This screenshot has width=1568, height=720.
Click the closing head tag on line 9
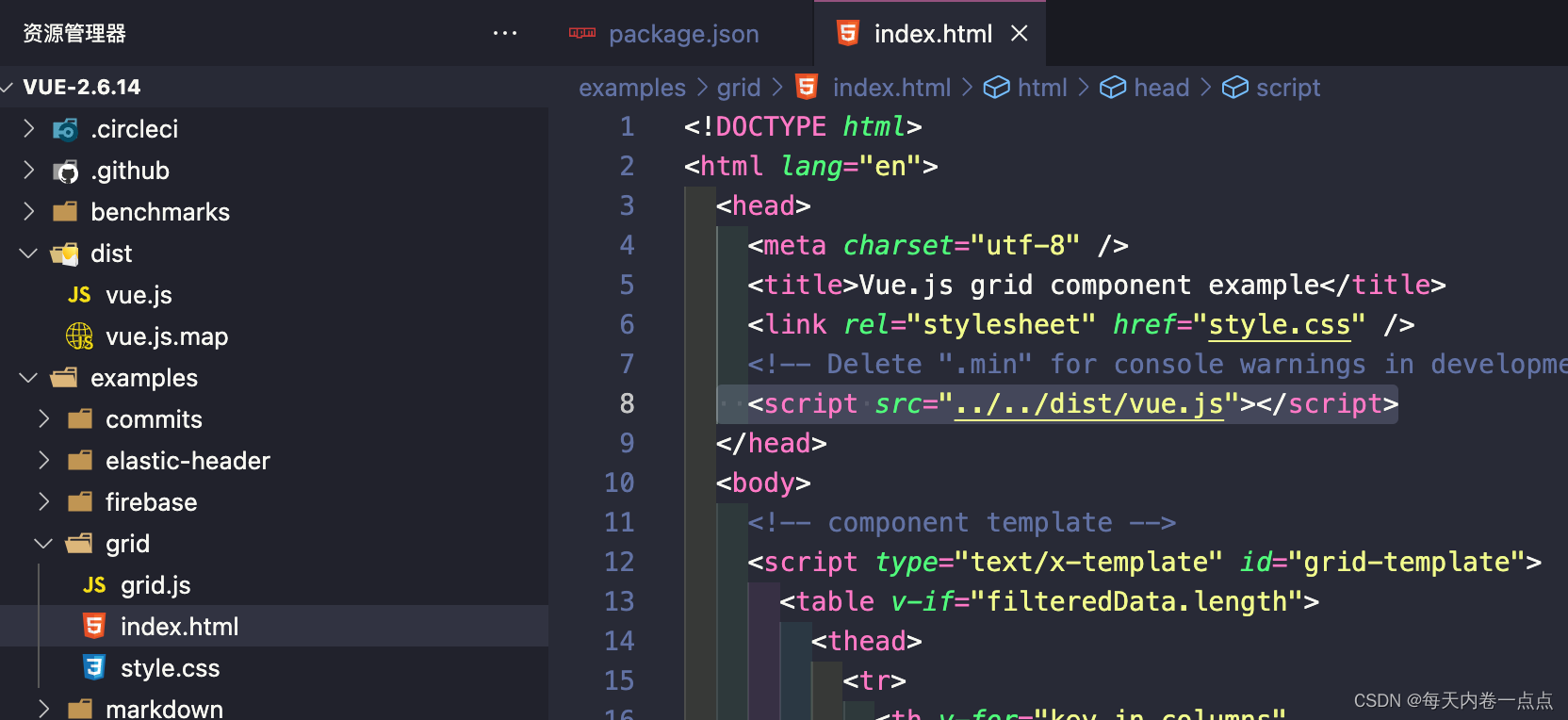tap(772, 443)
